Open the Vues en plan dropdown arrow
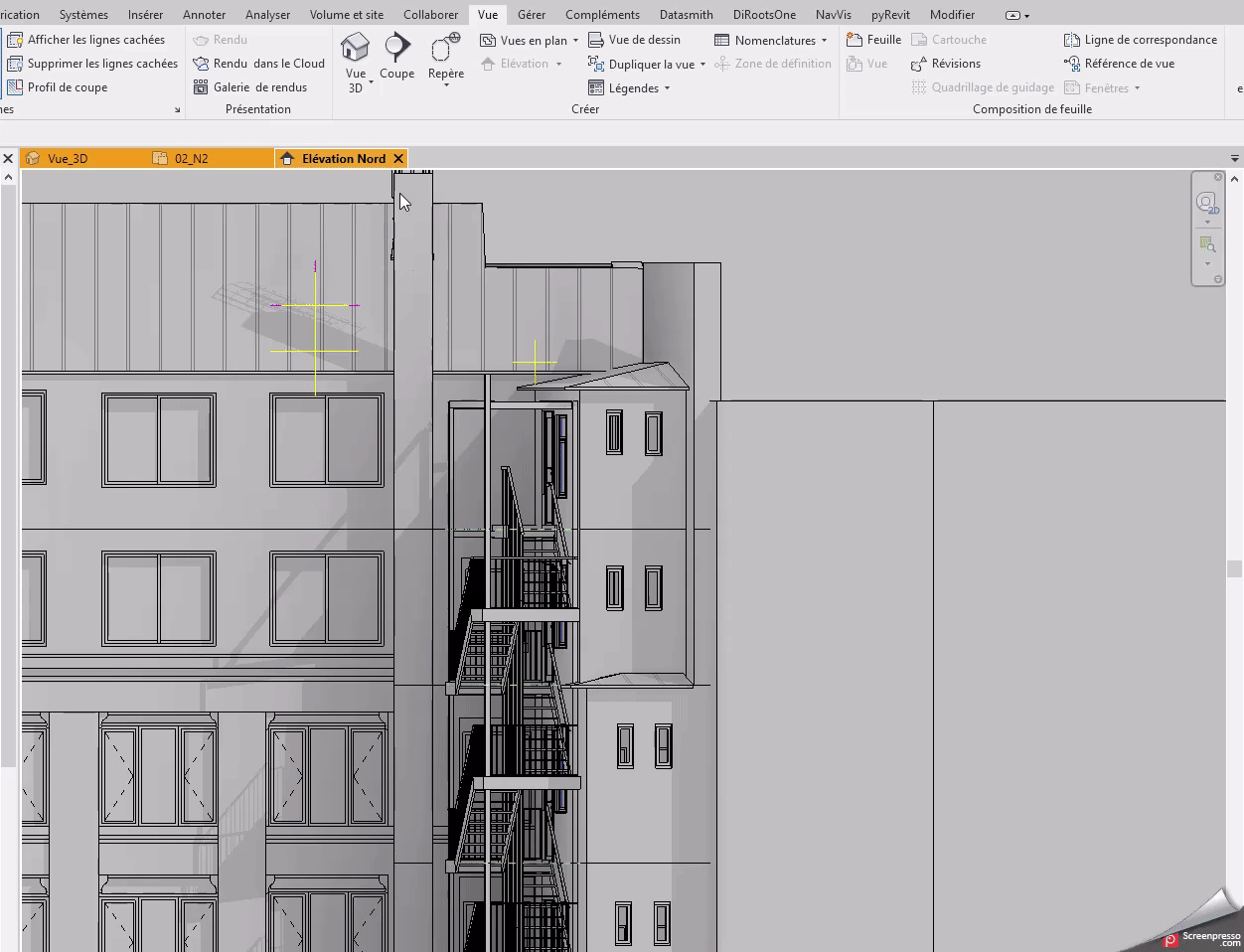 pos(575,41)
